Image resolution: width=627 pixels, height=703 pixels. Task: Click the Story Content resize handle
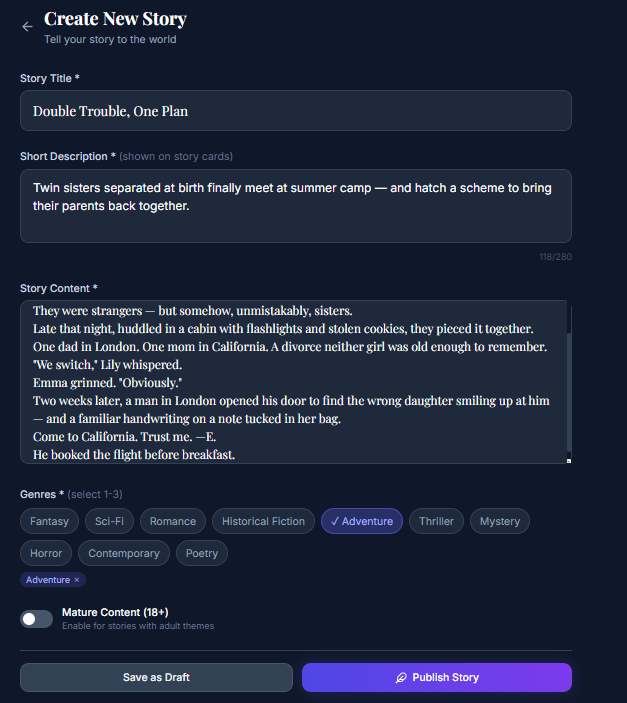click(x=568, y=460)
